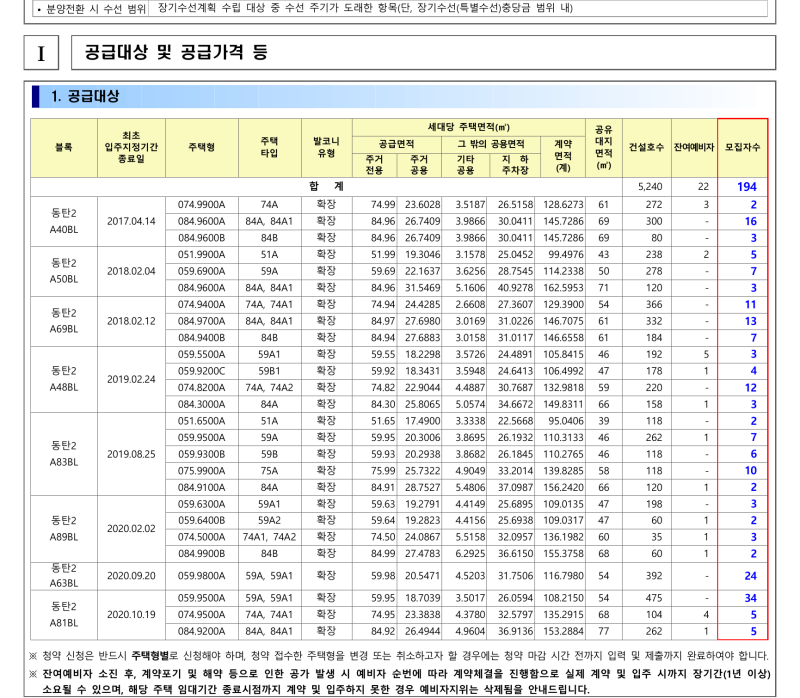The width and height of the screenshot is (800, 698).
Task: Click the date '2020.02.02'
Action: click(131, 529)
